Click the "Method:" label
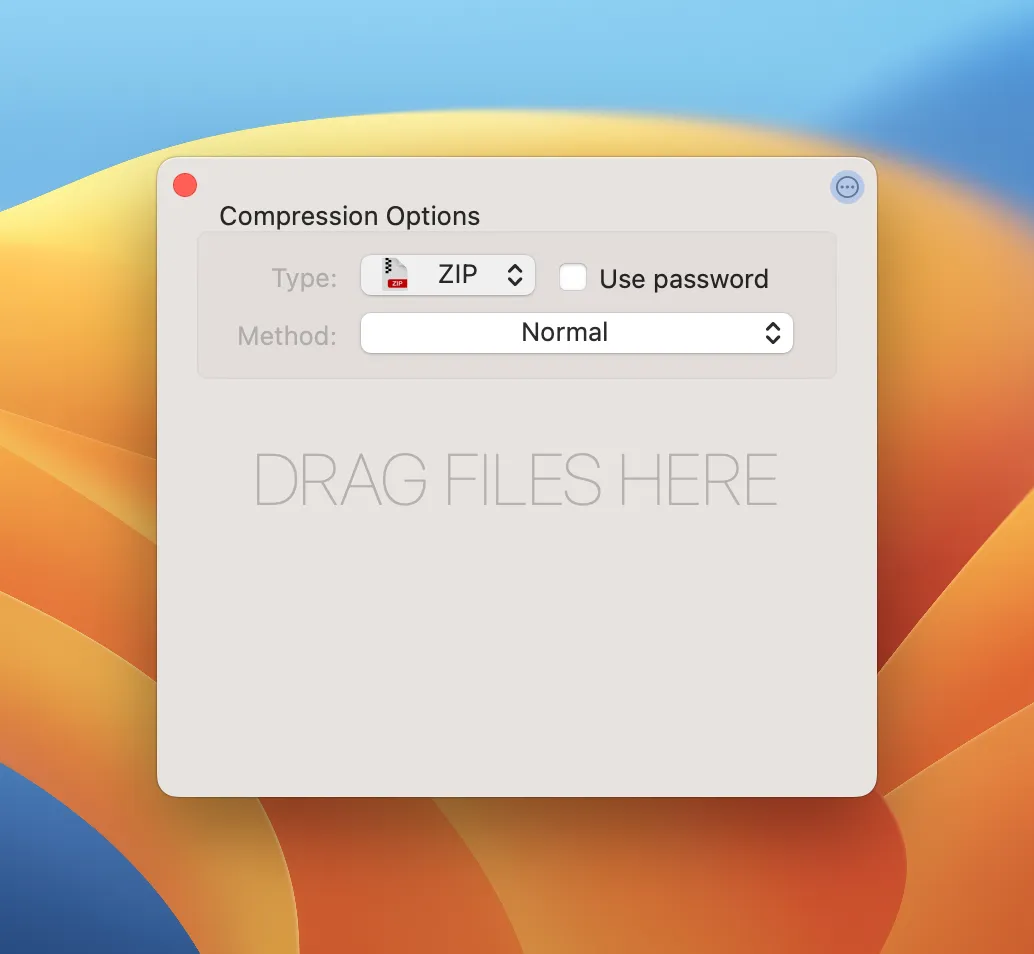The image size is (1034, 954). [x=288, y=336]
